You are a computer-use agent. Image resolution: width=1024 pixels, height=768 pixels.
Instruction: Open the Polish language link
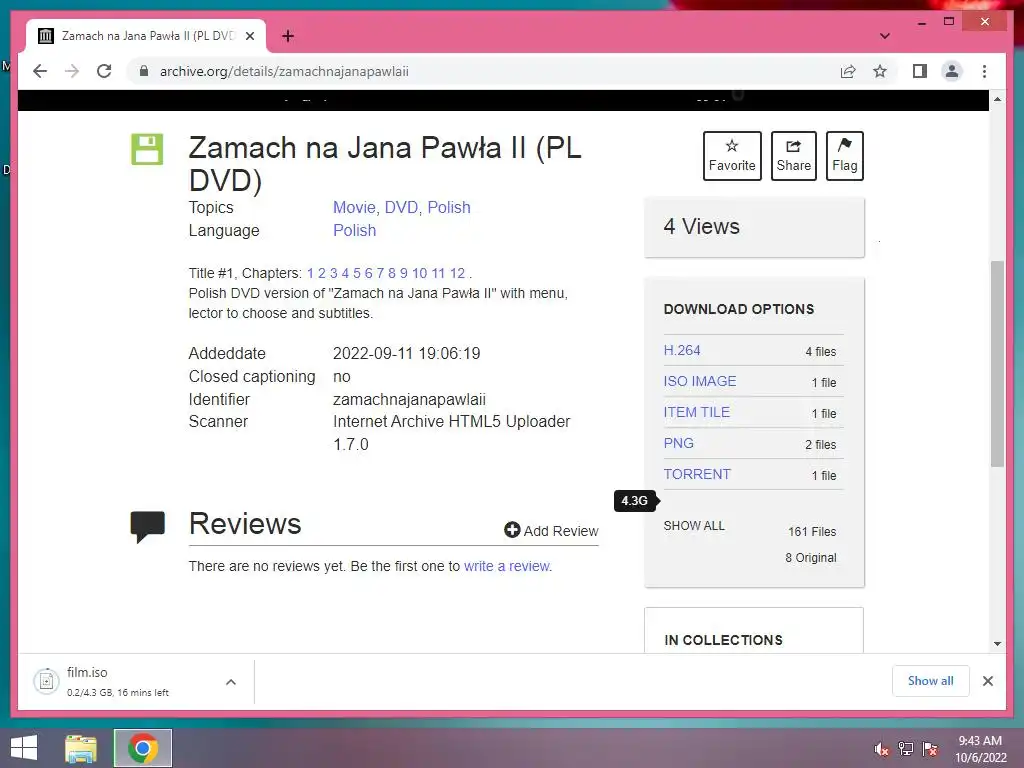[355, 231]
